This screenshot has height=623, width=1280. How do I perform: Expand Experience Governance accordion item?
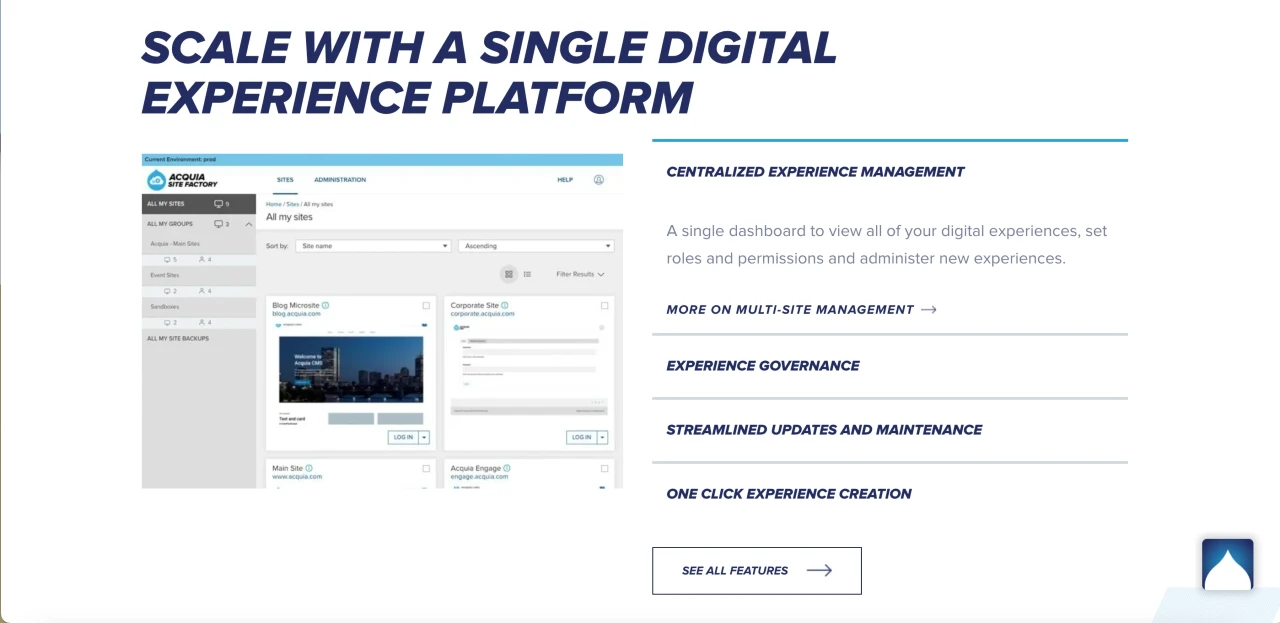point(890,366)
